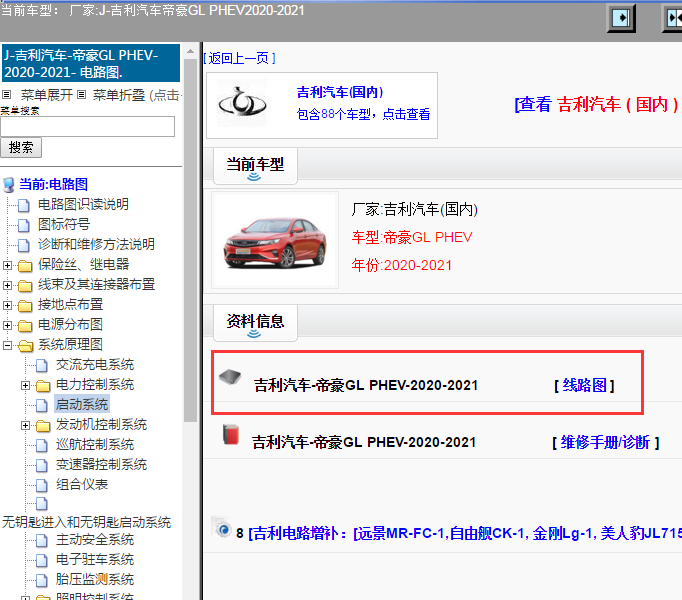
Task: Collapse the 系统原理图 tree node
Action: [x=7, y=345]
